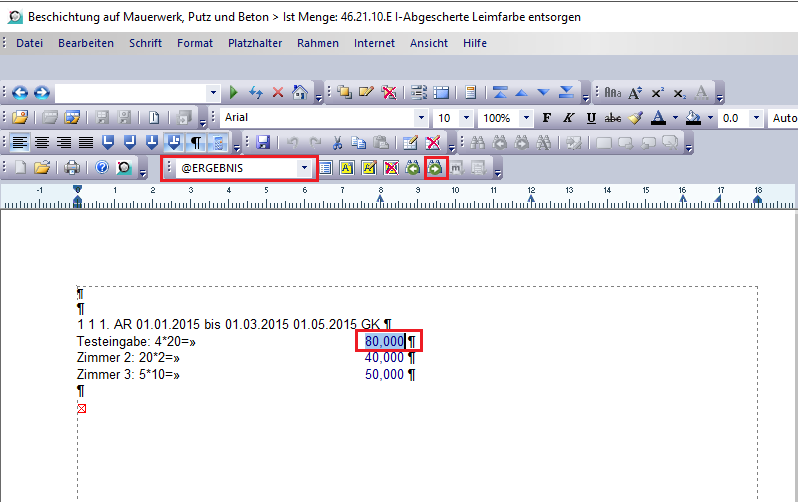
Task: Open font color picker arrow
Action: (676, 118)
